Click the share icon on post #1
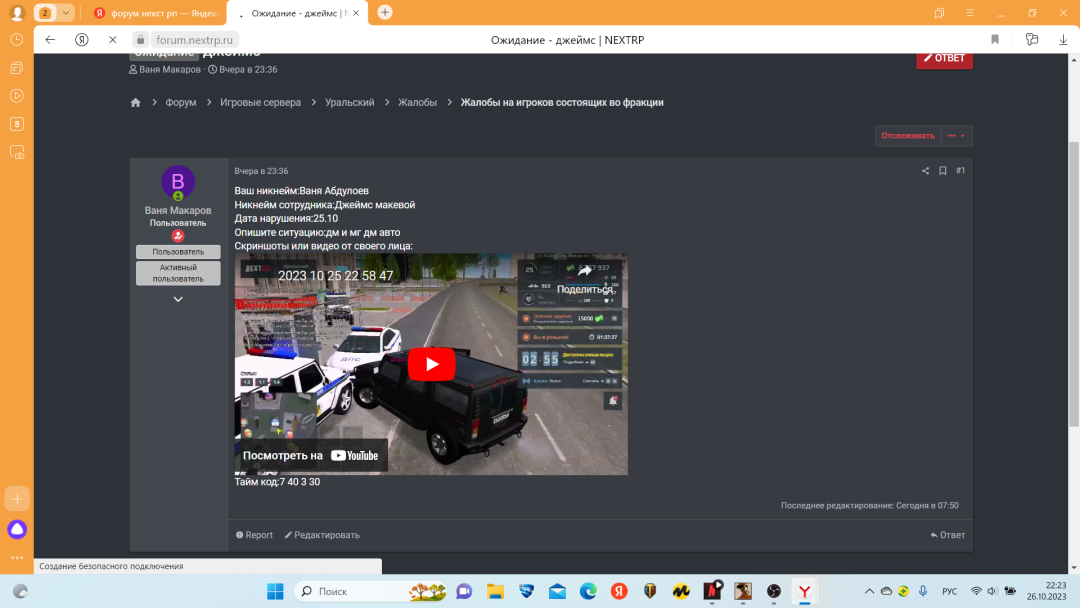 coord(925,171)
